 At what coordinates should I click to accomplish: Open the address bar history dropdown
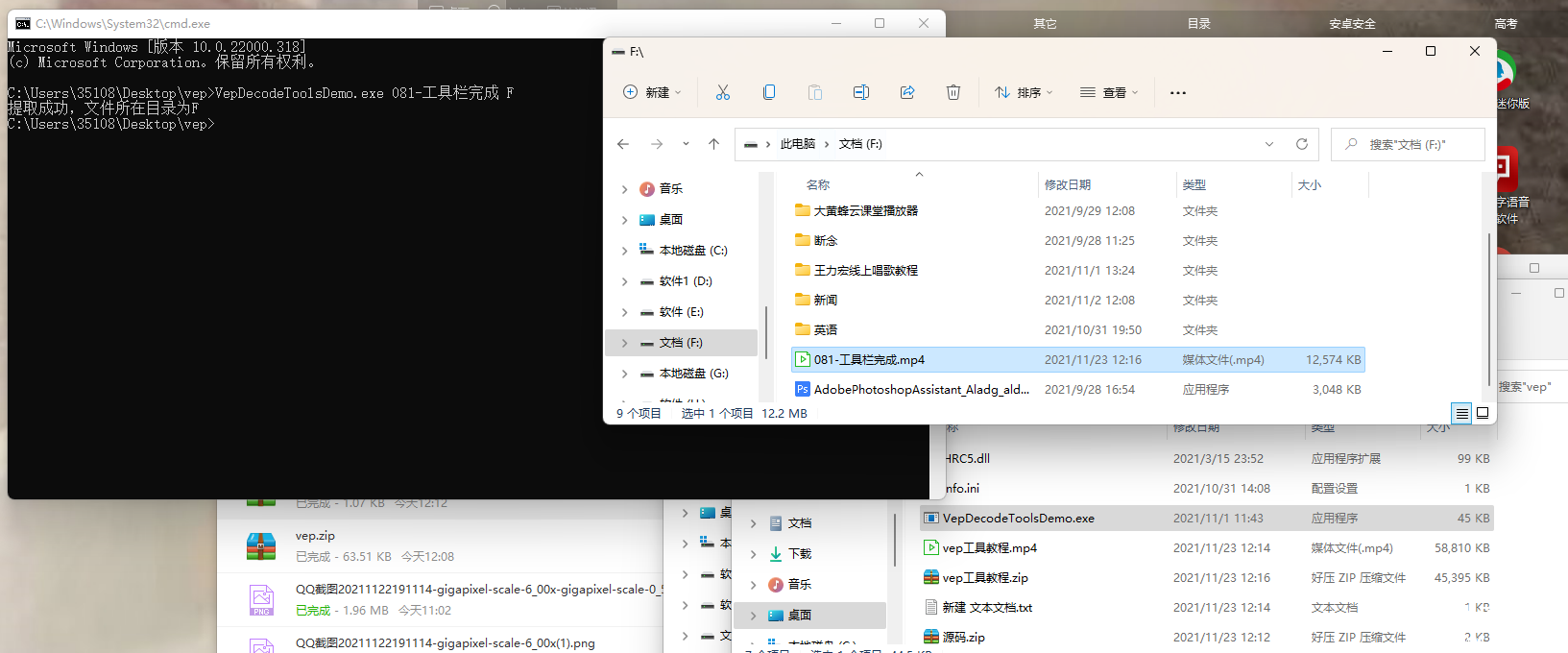pyautogui.click(x=1269, y=144)
